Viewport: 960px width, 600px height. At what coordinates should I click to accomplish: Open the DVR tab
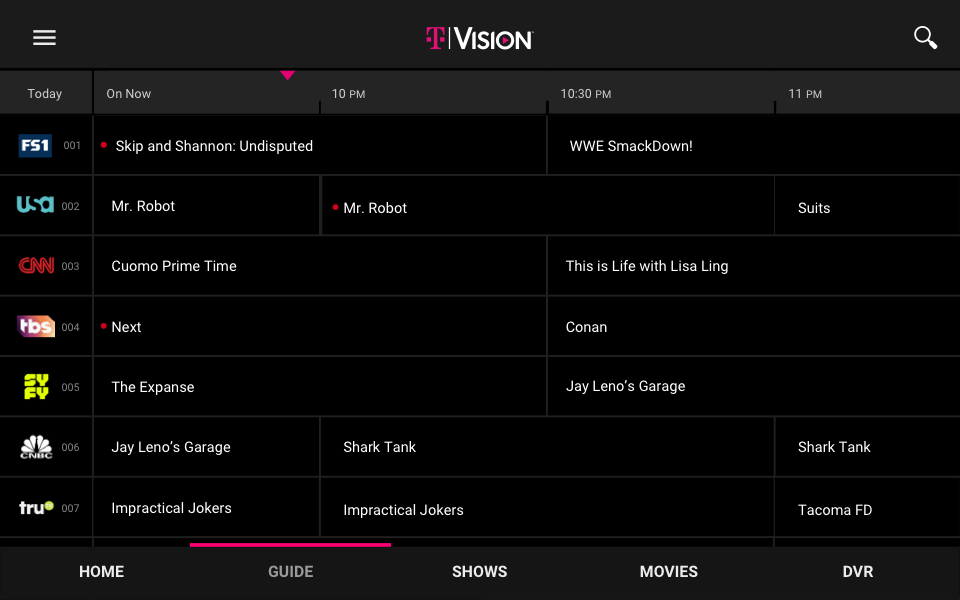(858, 572)
